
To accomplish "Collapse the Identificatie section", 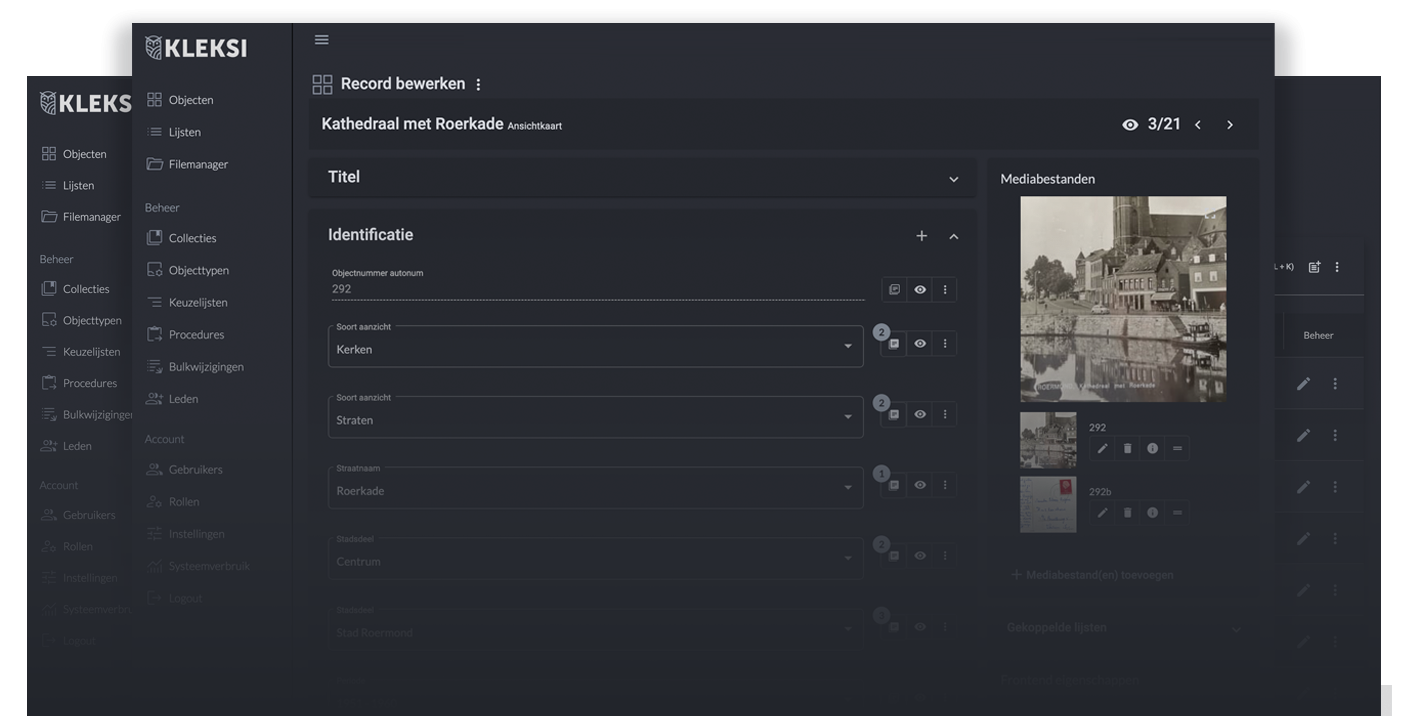I will [953, 237].
